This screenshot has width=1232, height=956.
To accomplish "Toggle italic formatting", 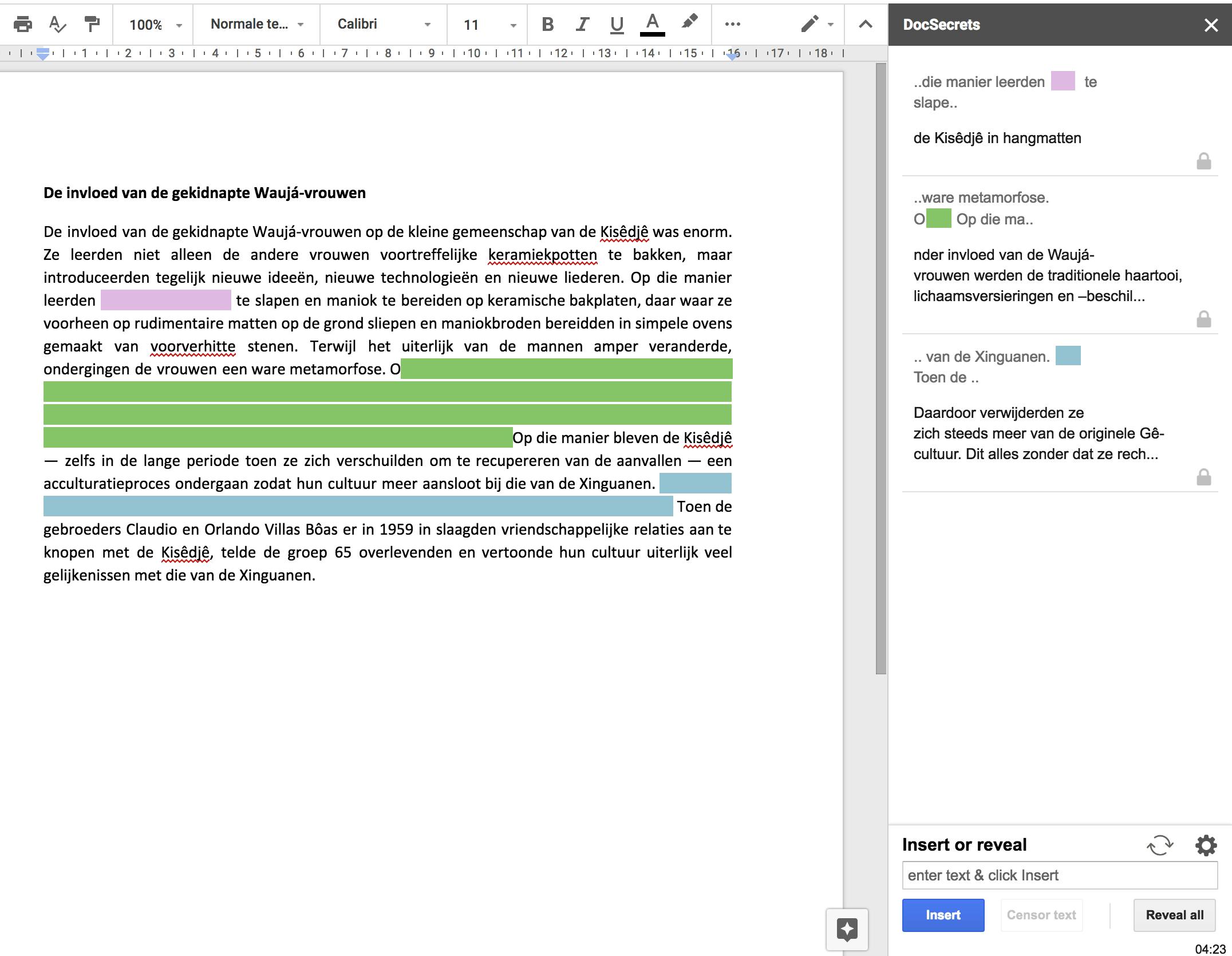I will (x=582, y=25).
